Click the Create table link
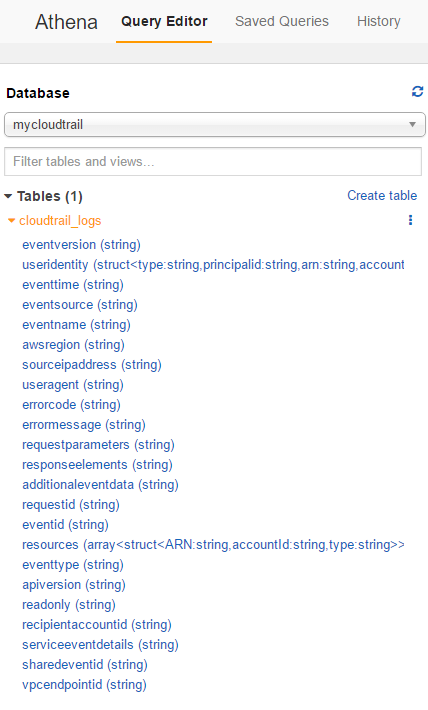The image size is (428, 710). [382, 196]
